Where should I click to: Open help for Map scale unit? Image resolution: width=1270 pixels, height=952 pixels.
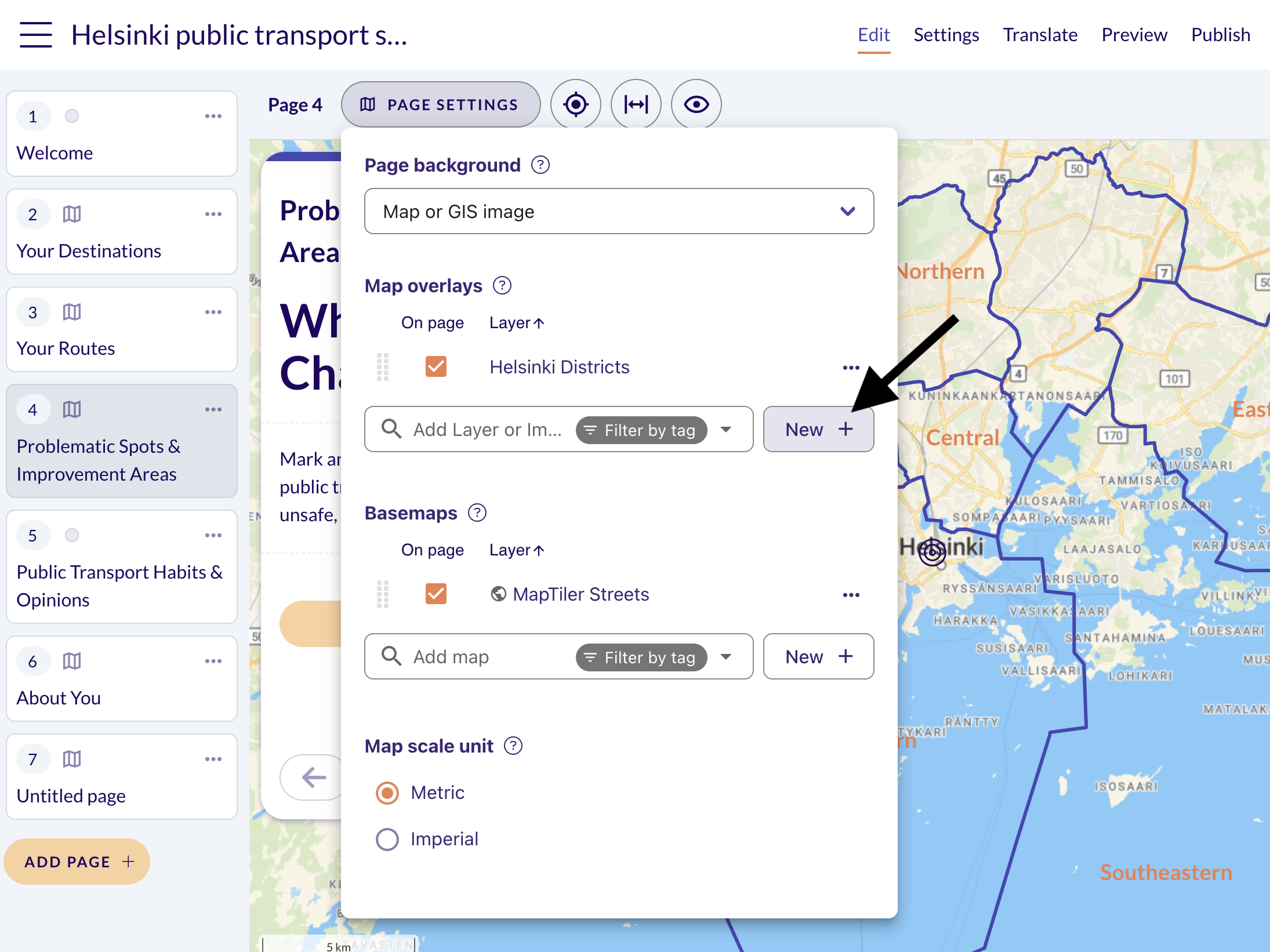click(513, 746)
